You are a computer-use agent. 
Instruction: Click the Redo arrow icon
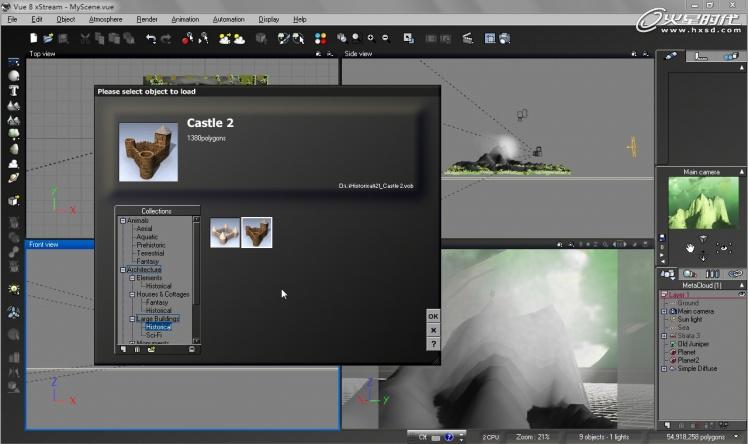(166, 39)
